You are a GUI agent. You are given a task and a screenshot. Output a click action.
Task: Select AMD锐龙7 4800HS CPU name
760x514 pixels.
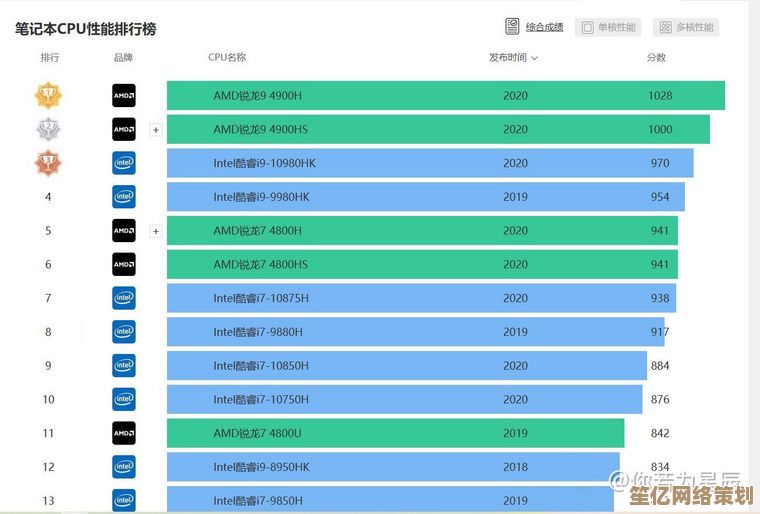(261, 264)
